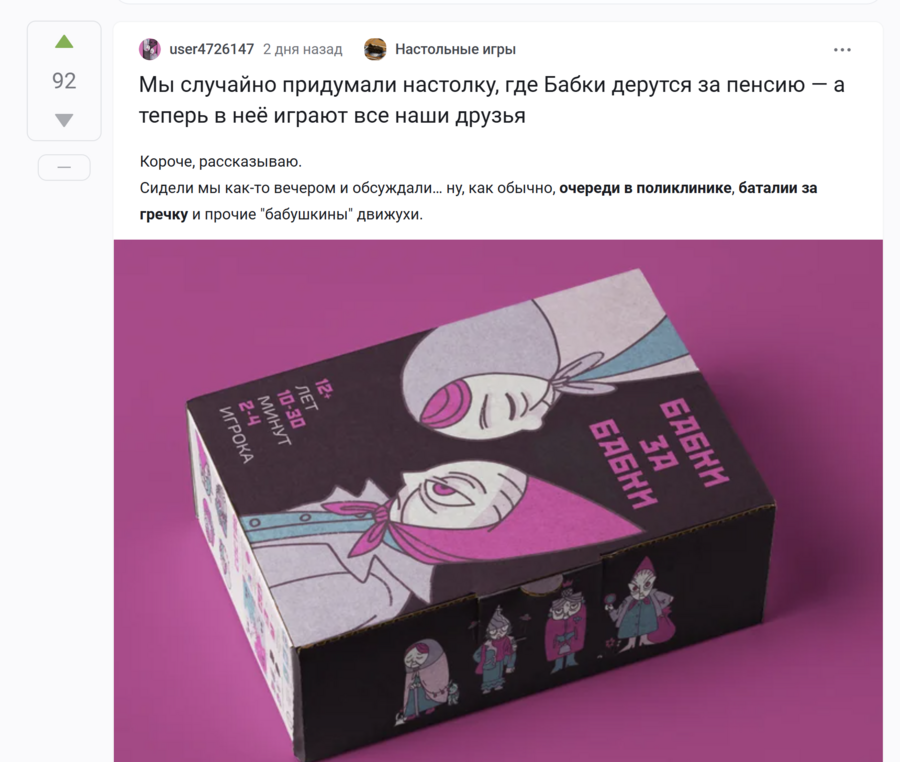Click the Настольные игры community avatar
Image resolution: width=900 pixels, height=762 pixels.
pos(375,49)
